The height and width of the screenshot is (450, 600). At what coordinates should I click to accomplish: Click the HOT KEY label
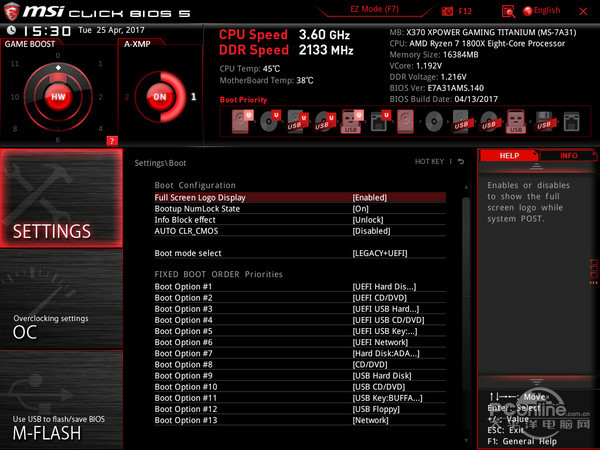pos(429,161)
